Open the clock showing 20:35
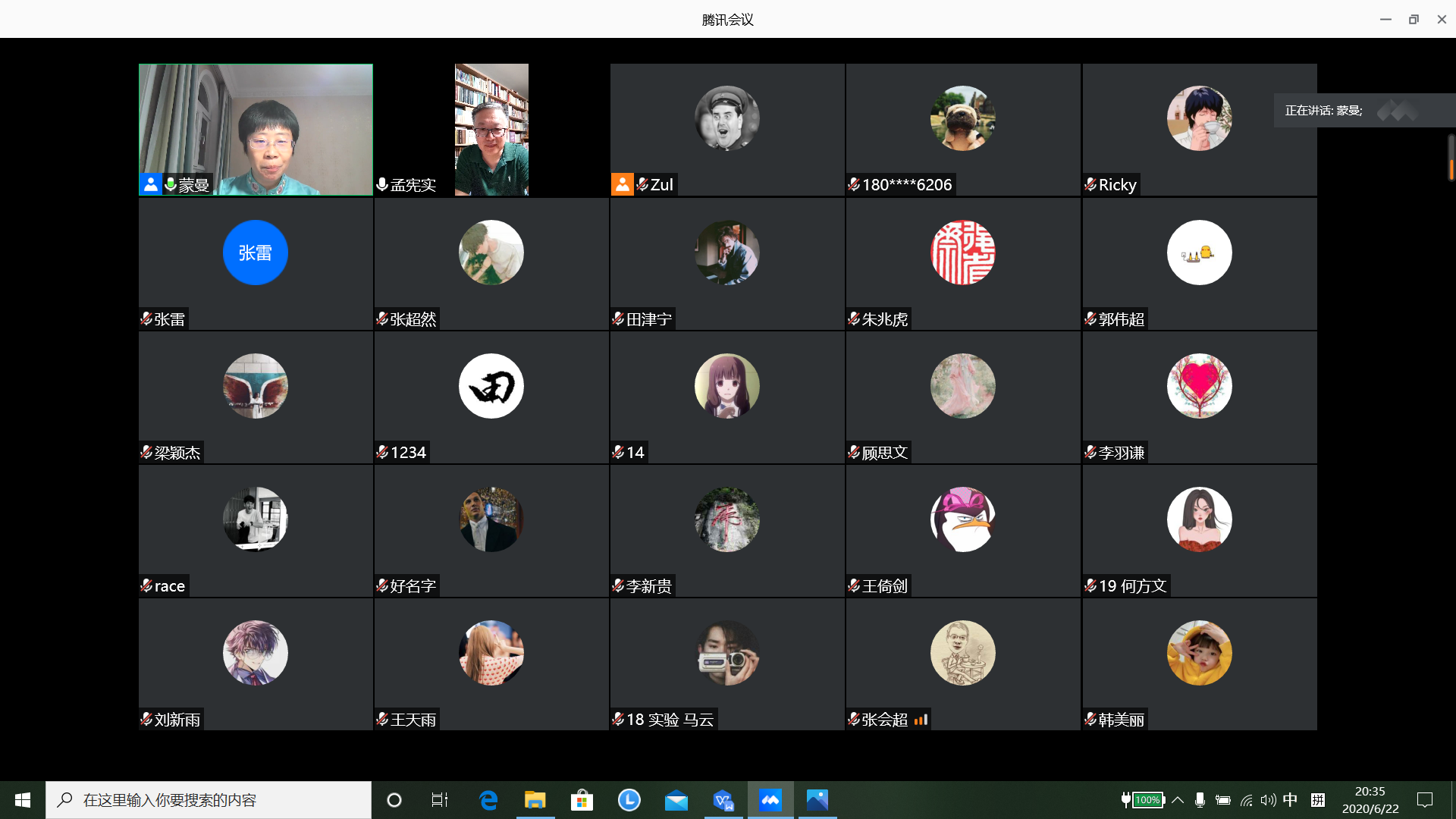The width and height of the screenshot is (1456, 819). (x=1370, y=800)
